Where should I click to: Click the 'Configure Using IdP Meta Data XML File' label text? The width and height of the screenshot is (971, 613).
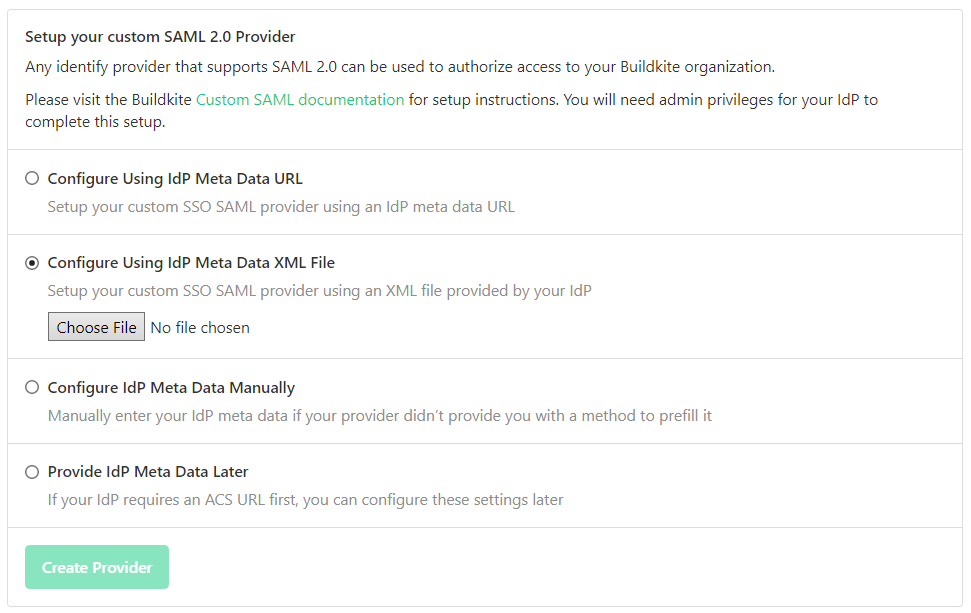pyautogui.click(x=191, y=263)
